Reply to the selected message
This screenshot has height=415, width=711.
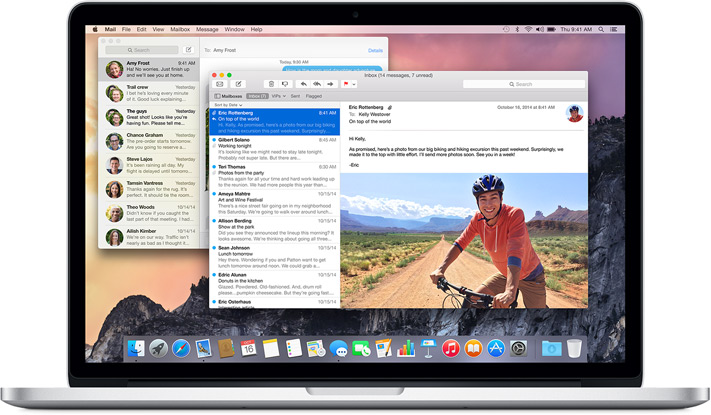click(x=303, y=84)
